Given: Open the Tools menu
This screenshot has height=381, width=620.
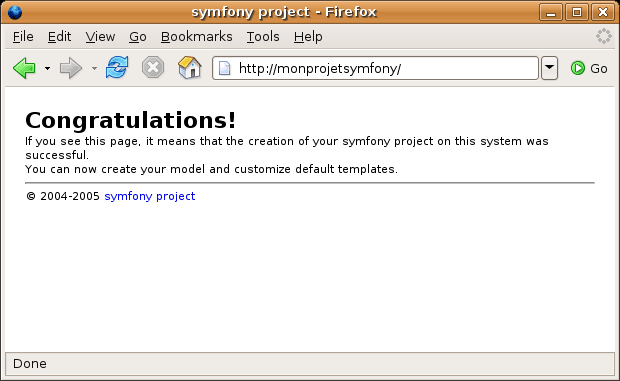Looking at the screenshot, I should (x=263, y=37).
